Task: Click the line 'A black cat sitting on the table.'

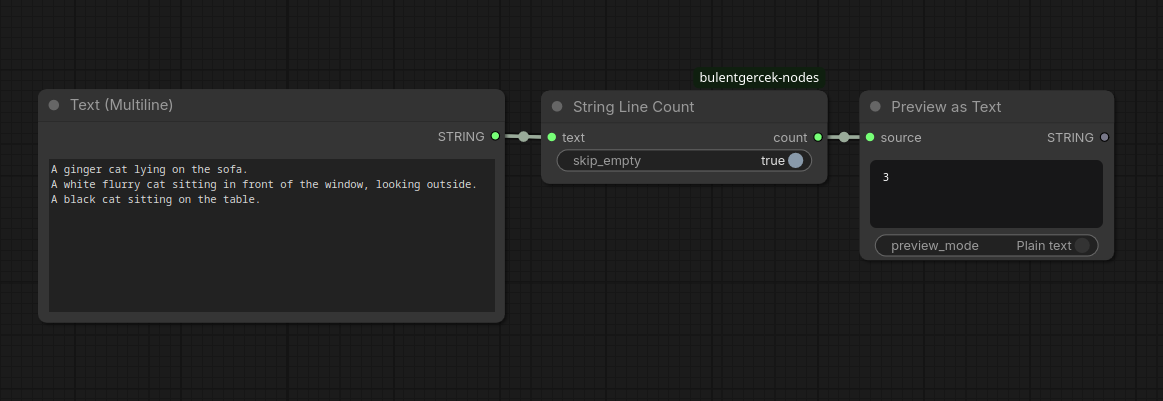Action: pos(156,199)
